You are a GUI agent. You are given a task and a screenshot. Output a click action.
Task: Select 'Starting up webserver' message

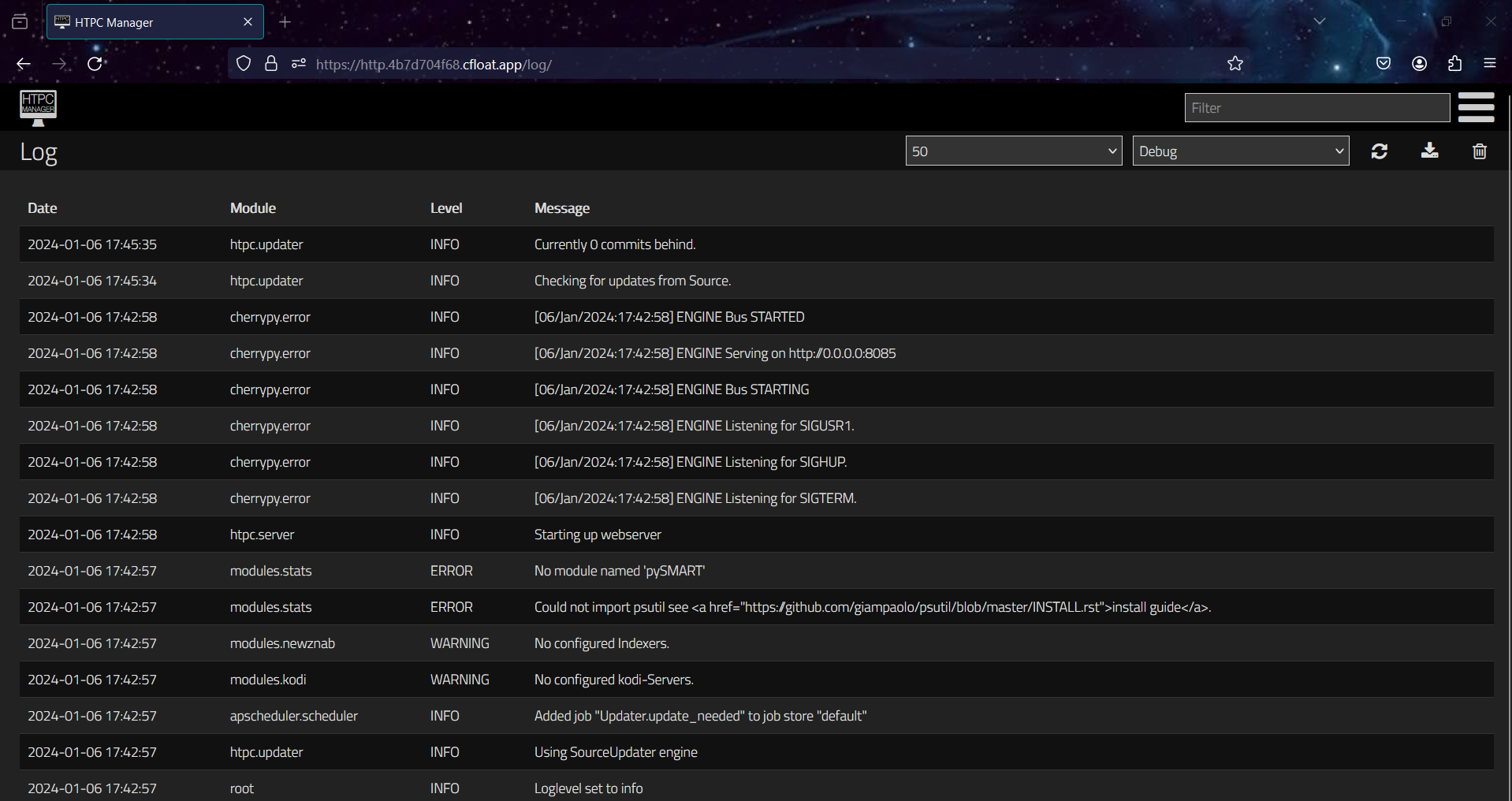[598, 535]
